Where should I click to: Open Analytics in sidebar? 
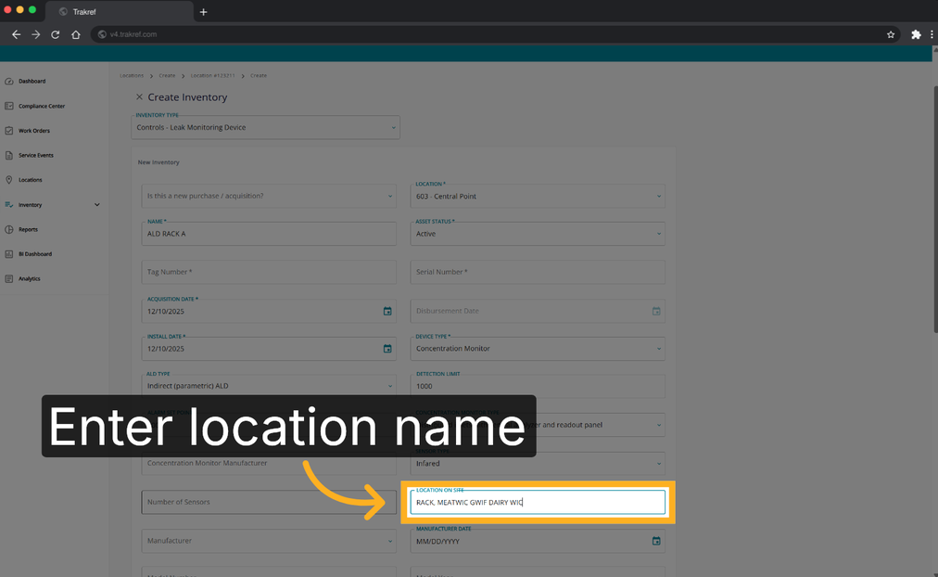[29, 278]
